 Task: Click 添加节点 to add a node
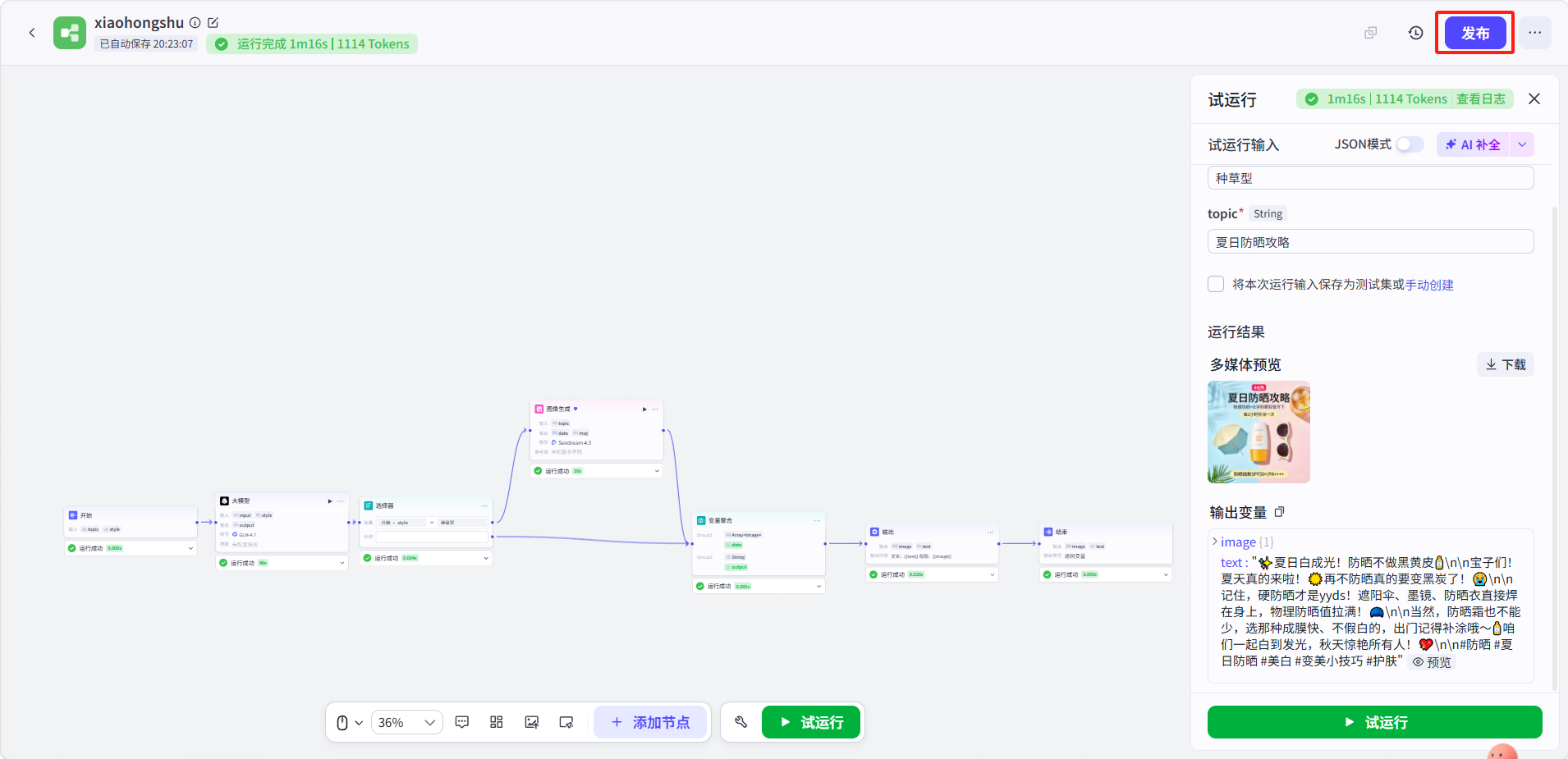(x=650, y=722)
